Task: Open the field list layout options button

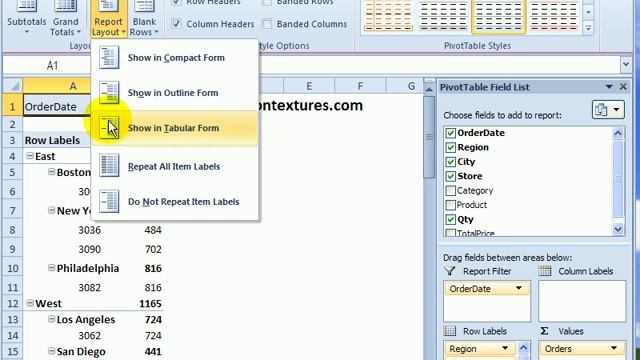Action: tap(608, 109)
